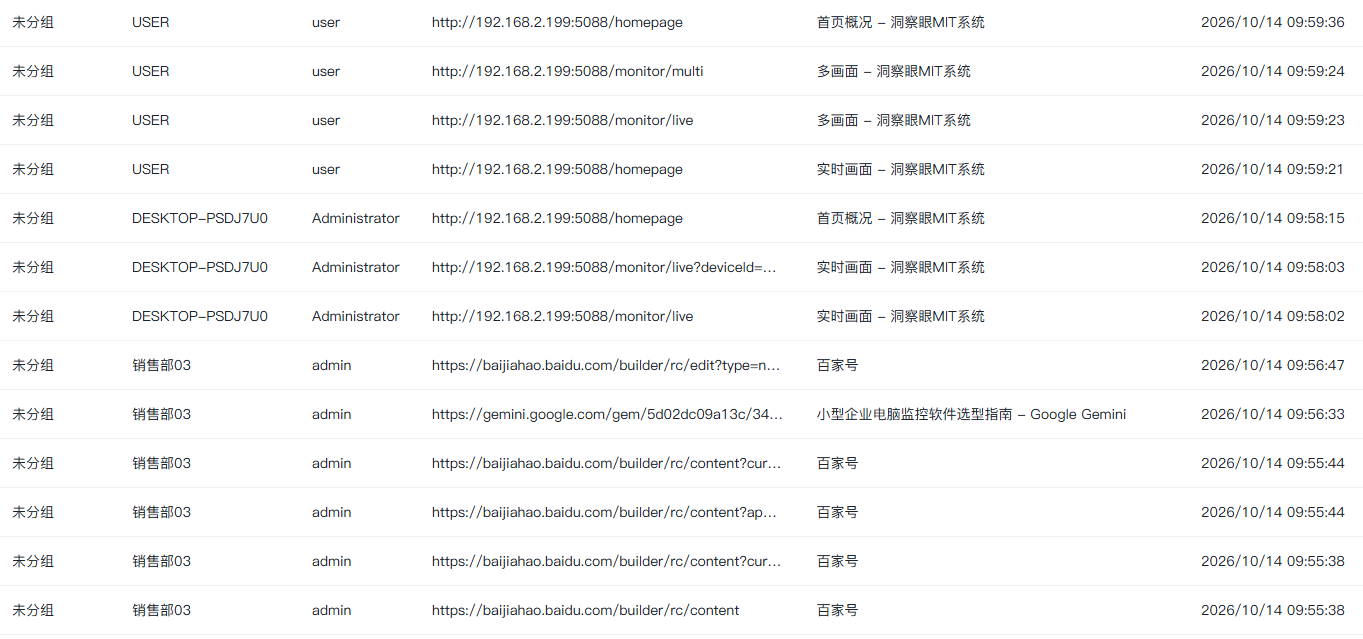Image resolution: width=1363 pixels, height=639 pixels.
Task: Click the timestamp 2026/10/14 09:59:23
Action: coord(1272,120)
